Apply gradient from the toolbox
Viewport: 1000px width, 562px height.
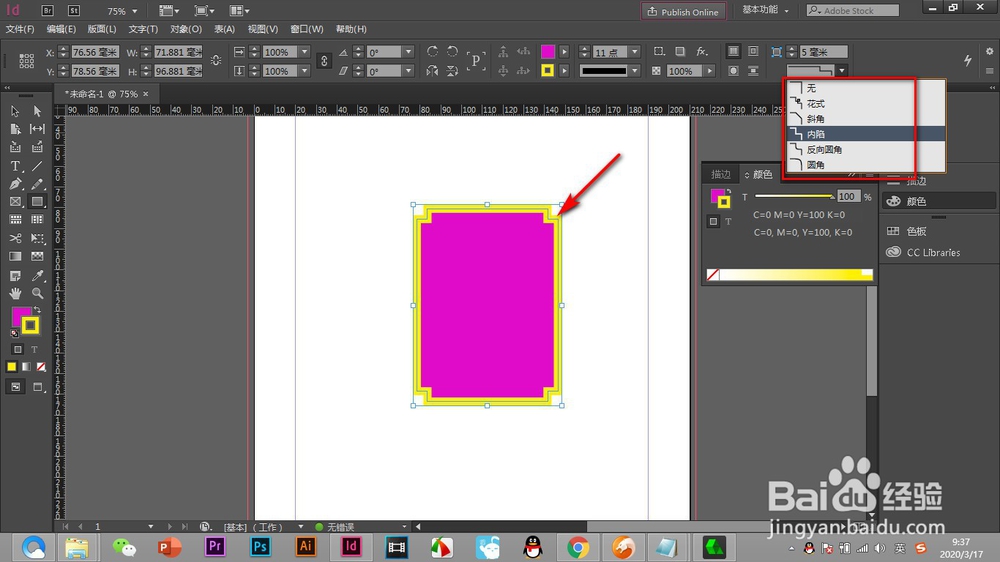(26, 367)
